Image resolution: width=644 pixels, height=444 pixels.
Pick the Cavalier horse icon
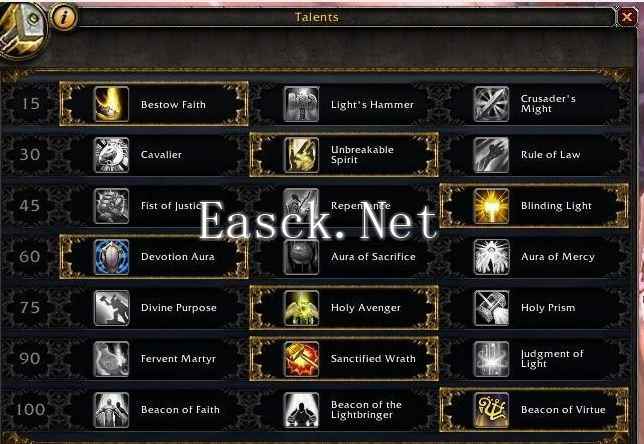[x=111, y=155]
